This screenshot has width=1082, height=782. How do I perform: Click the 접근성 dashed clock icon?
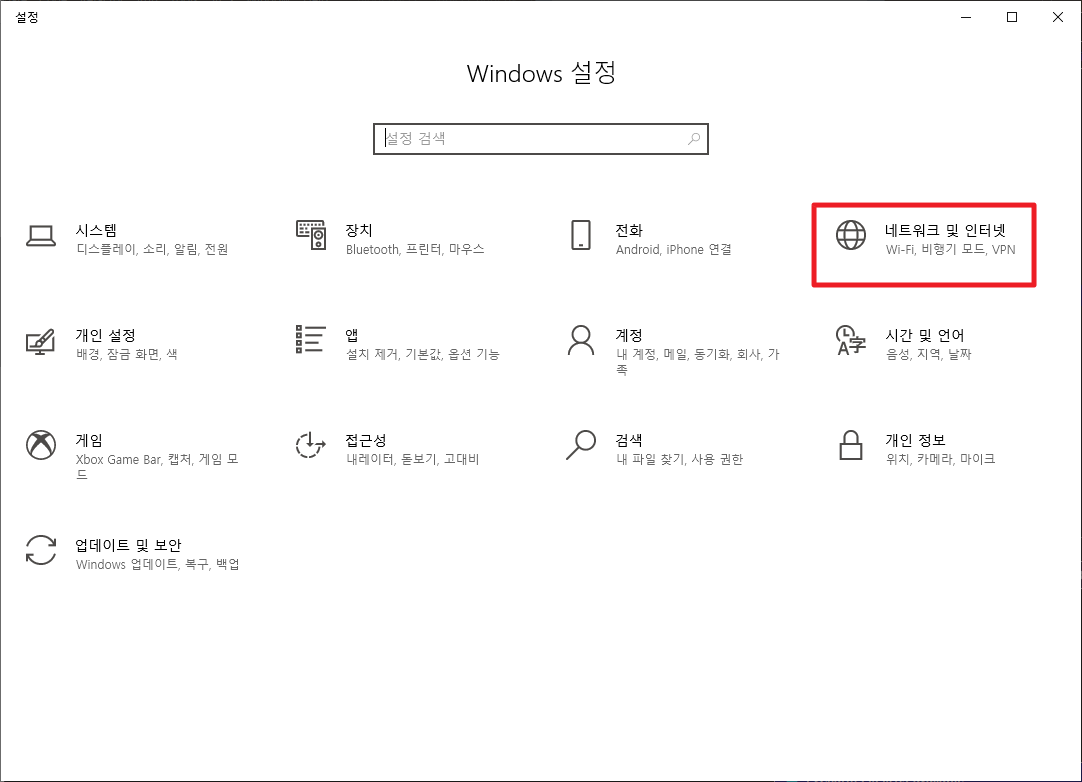click(x=311, y=445)
